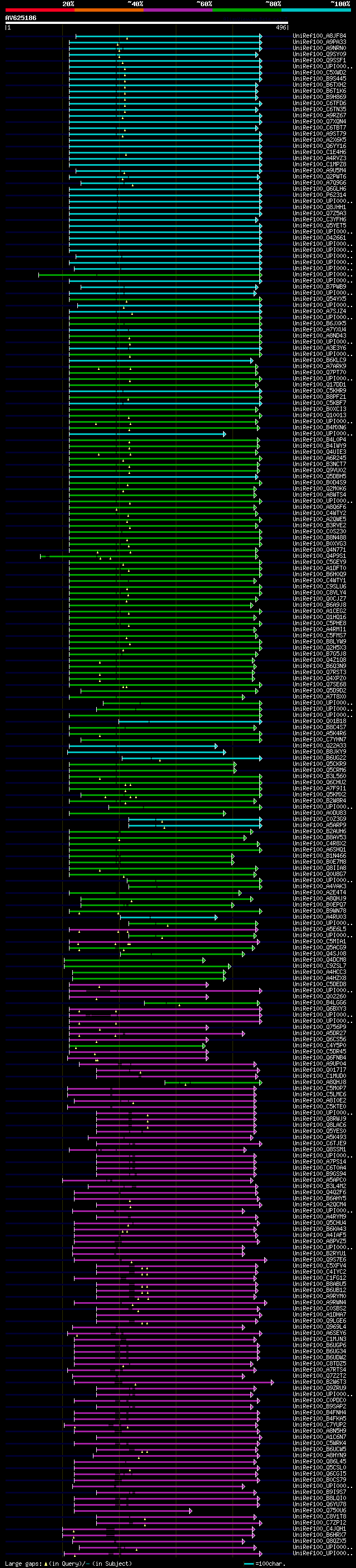Open hit UniRef100_Q5CHU4
This screenshot has height=1568, width=356.
click(x=319, y=1223)
